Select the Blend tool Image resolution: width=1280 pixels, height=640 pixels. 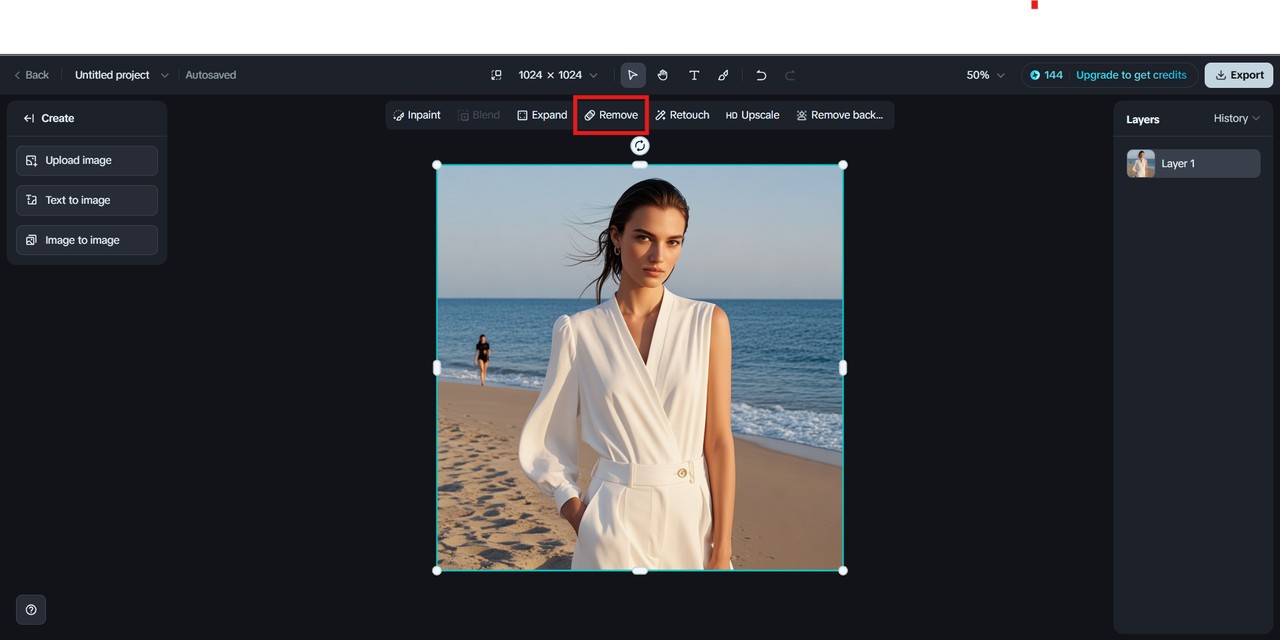click(479, 115)
